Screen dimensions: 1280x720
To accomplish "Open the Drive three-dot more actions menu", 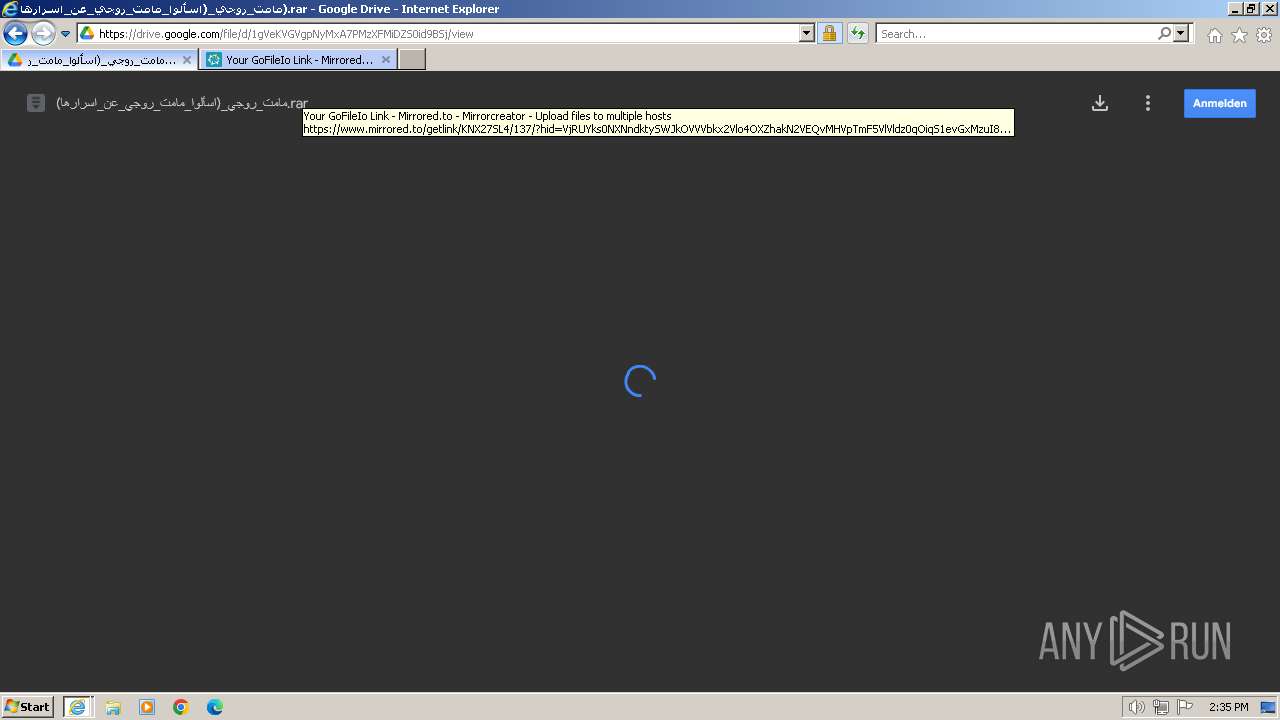I will [1148, 103].
